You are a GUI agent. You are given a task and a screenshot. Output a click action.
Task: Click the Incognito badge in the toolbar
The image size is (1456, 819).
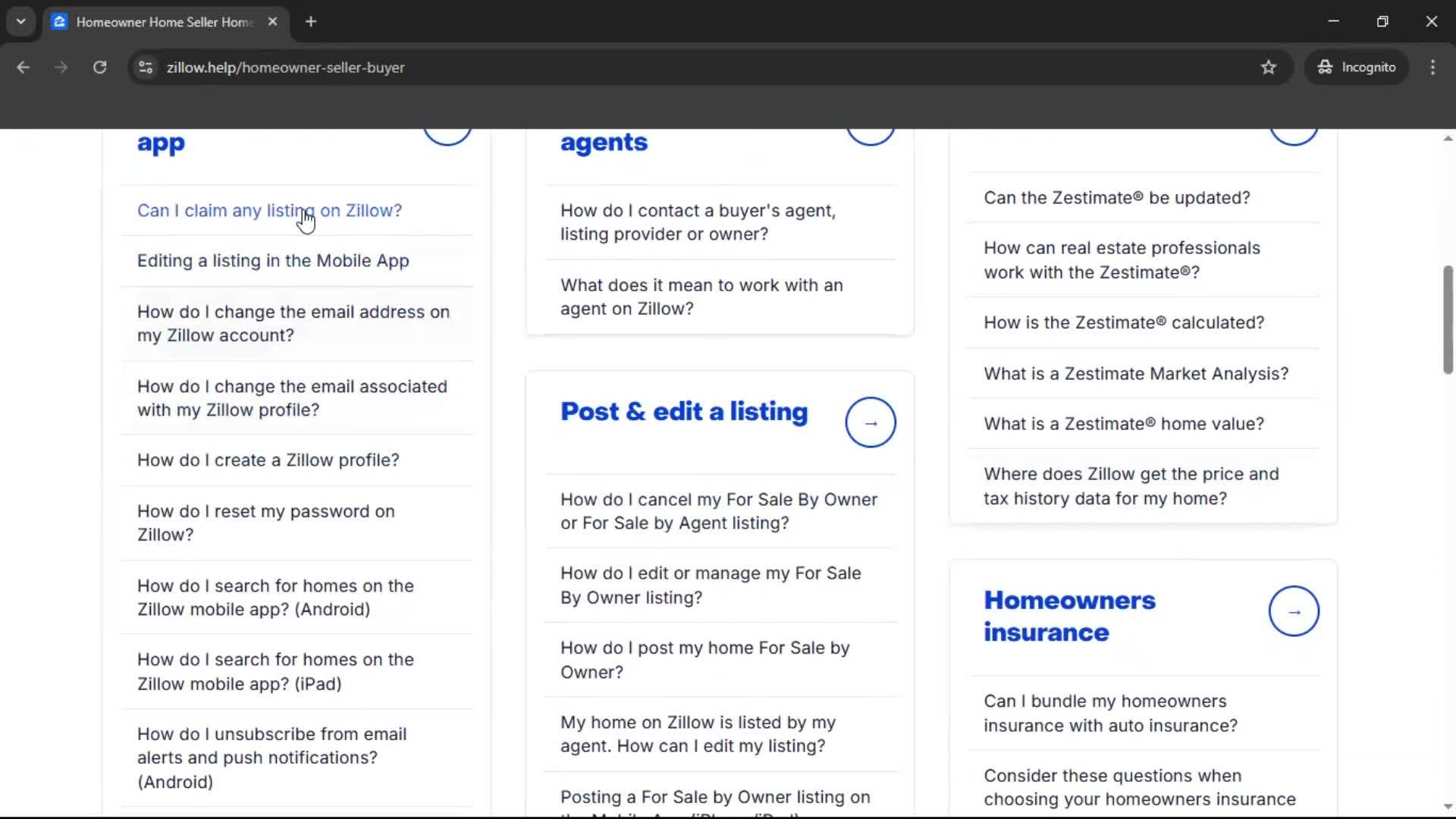pos(1357,67)
